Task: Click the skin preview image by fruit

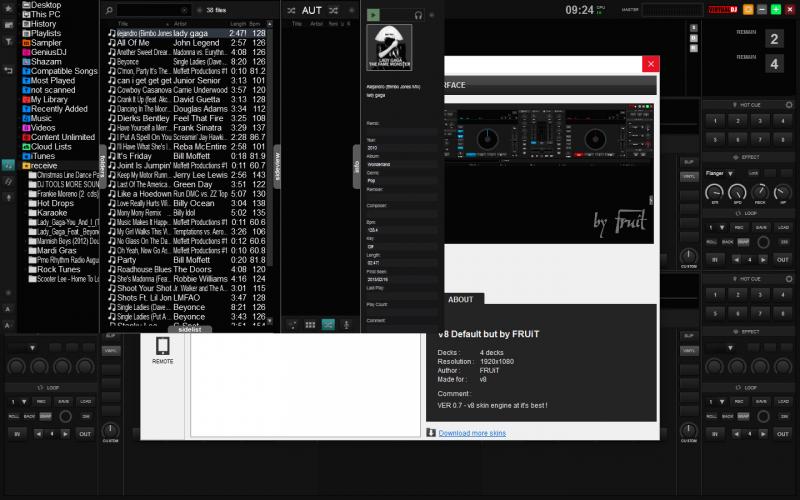Action: click(548, 173)
